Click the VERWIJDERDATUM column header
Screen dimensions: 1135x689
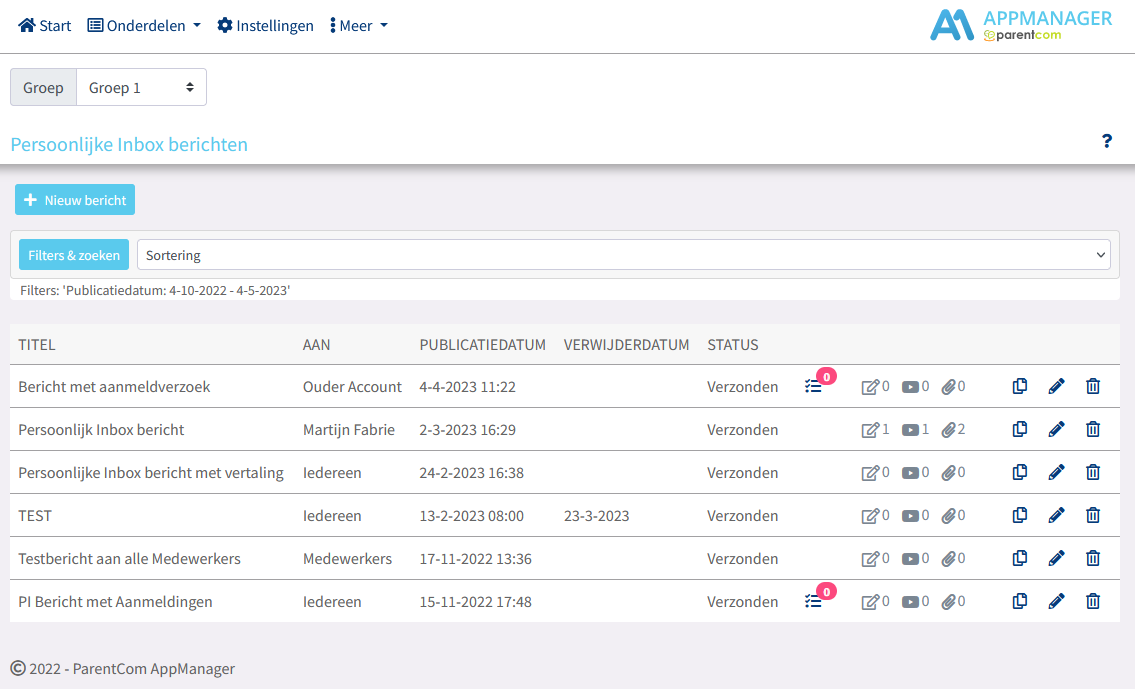coord(626,344)
